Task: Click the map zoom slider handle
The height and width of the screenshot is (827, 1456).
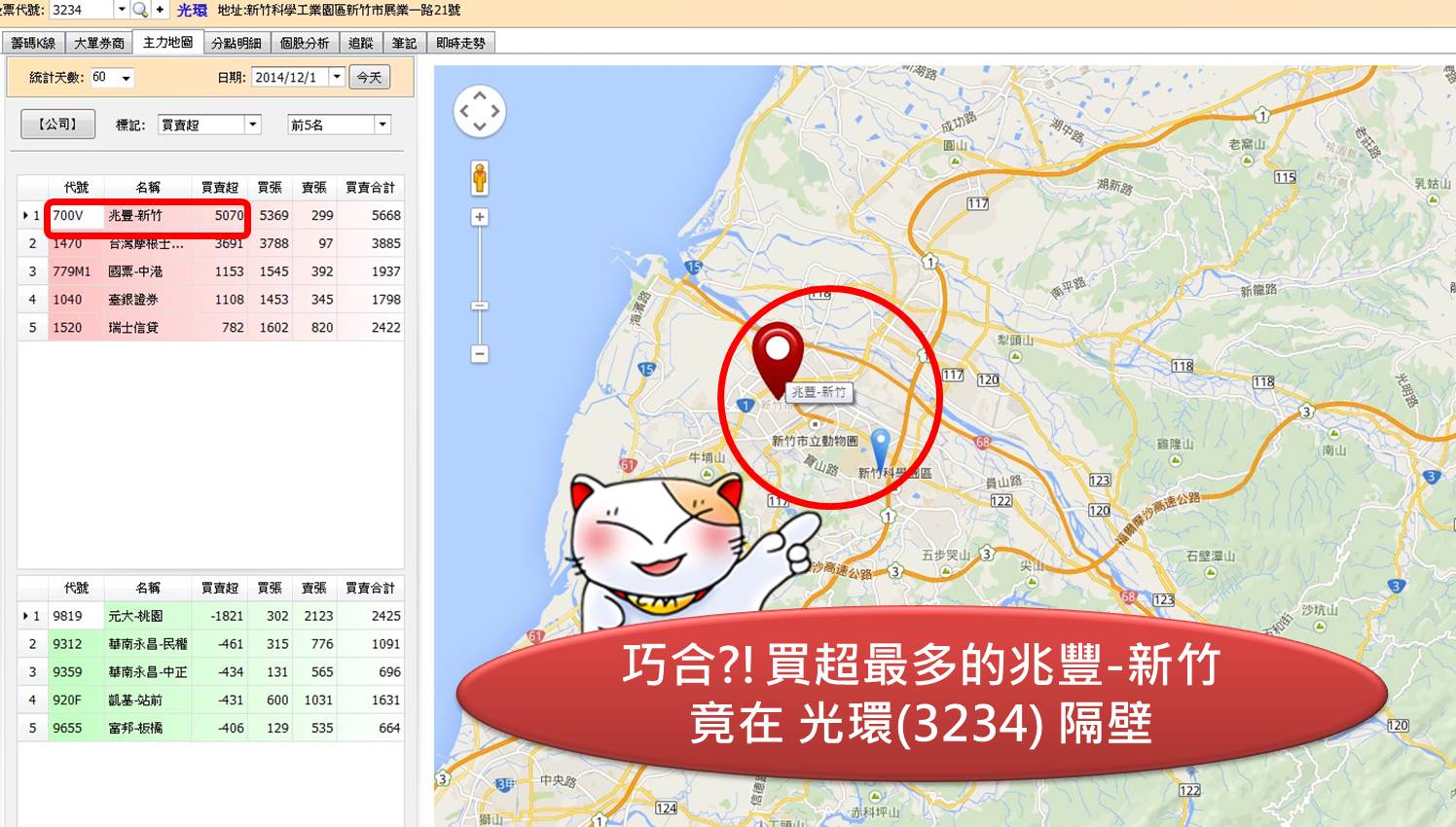Action: click(480, 306)
